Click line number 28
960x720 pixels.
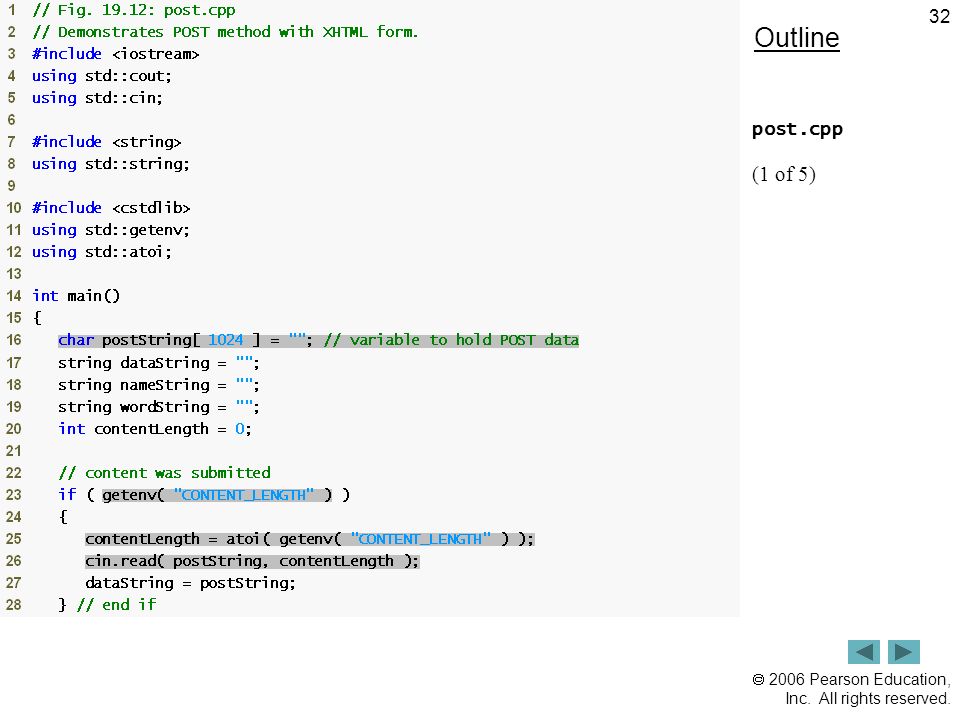click(x=13, y=605)
